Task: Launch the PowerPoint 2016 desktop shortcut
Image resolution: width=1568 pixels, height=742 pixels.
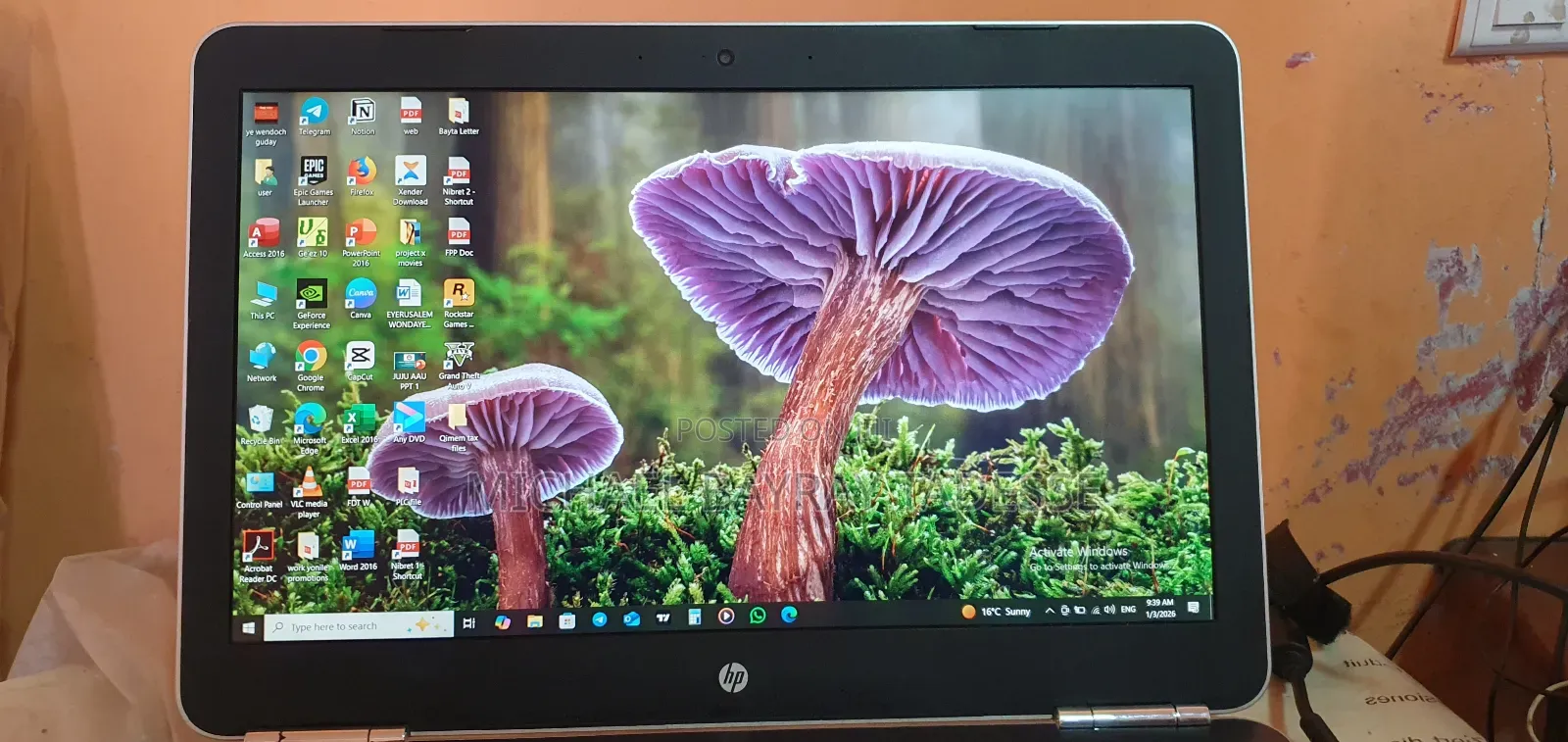Action: 361,242
